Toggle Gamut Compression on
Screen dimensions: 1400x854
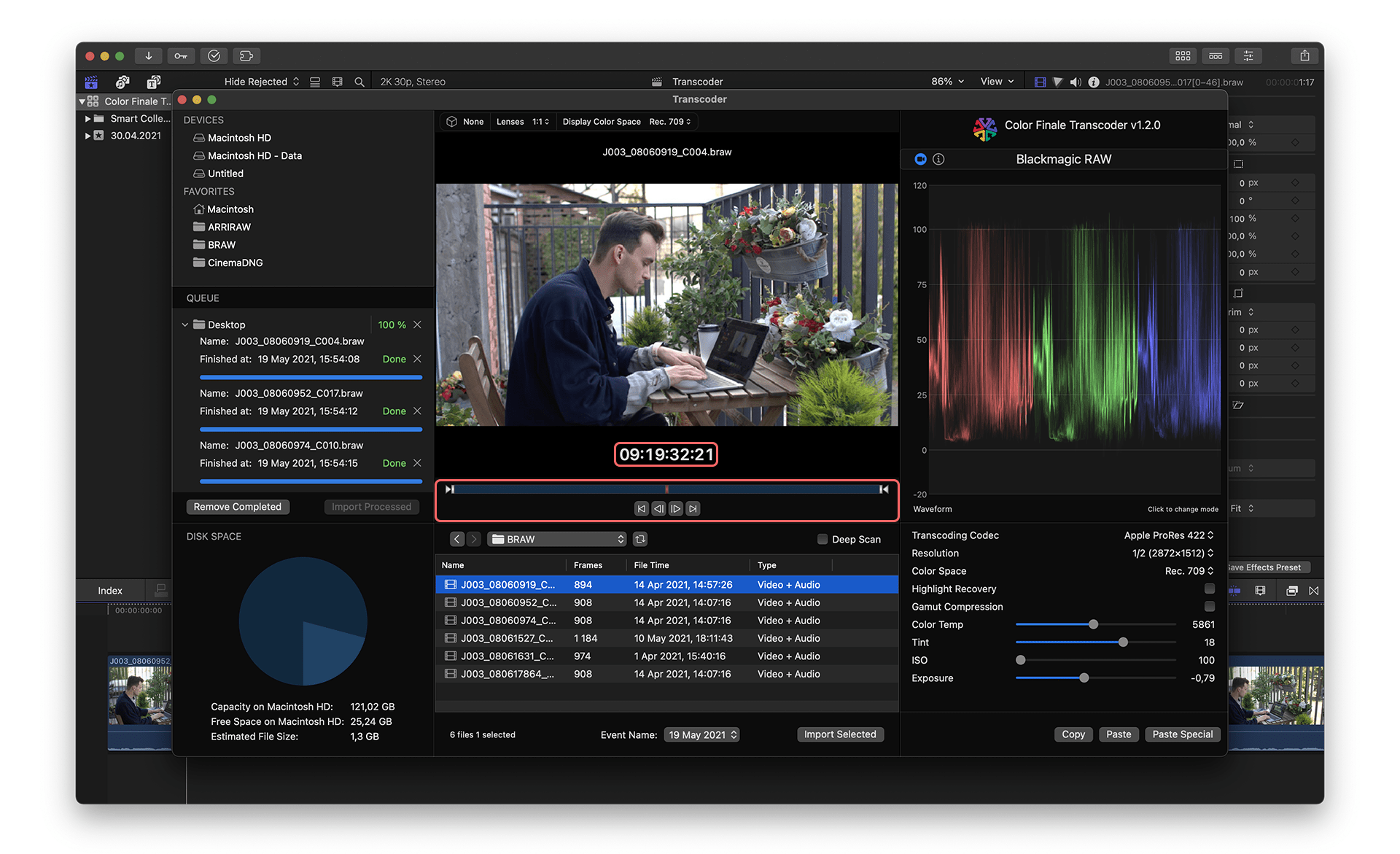pyautogui.click(x=1209, y=606)
